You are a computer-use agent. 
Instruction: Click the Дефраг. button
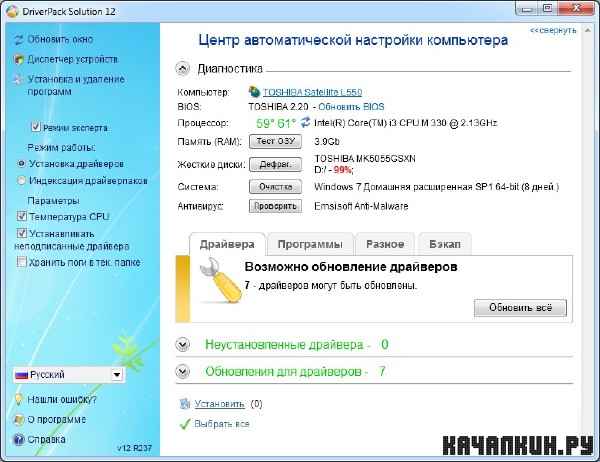point(275,165)
